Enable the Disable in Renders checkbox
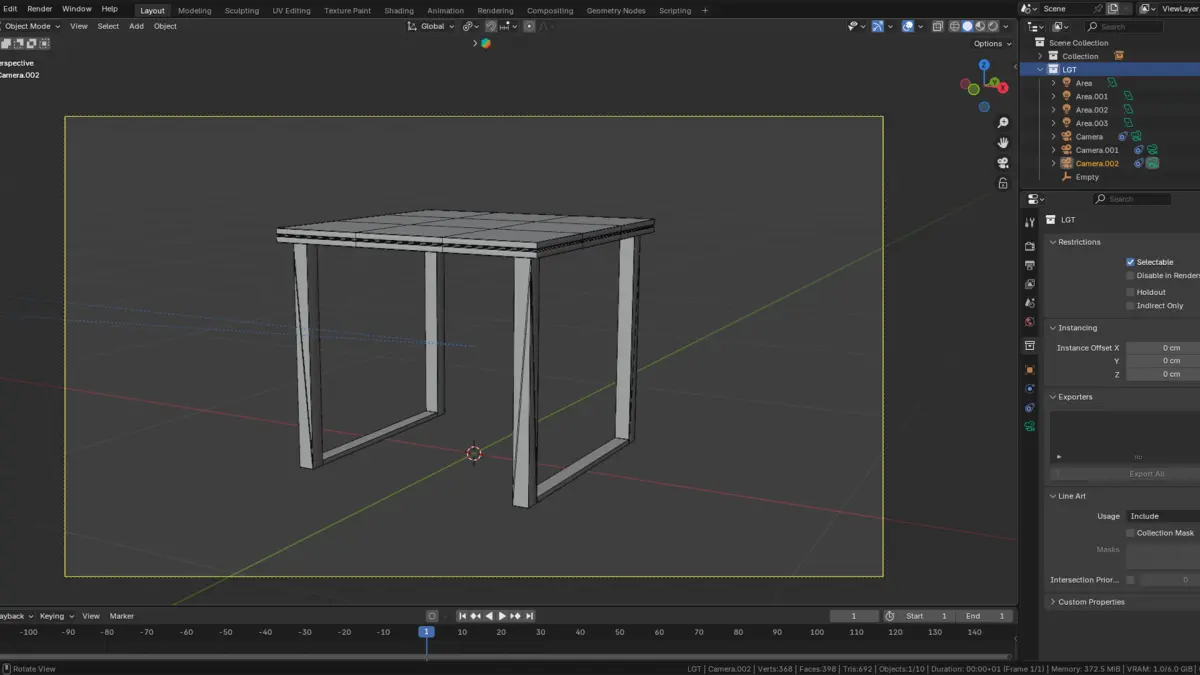The image size is (1200, 675). pyautogui.click(x=1131, y=275)
